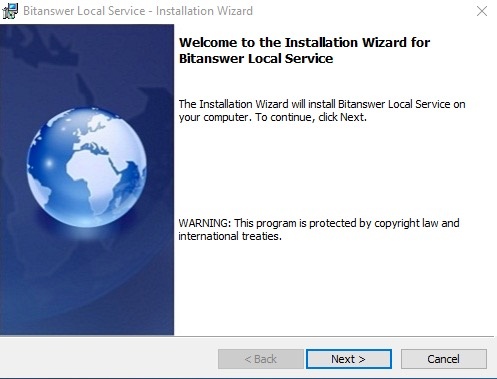Click the greyed-out < Back button
Viewport: 497px width, 379px height.
coord(261,359)
